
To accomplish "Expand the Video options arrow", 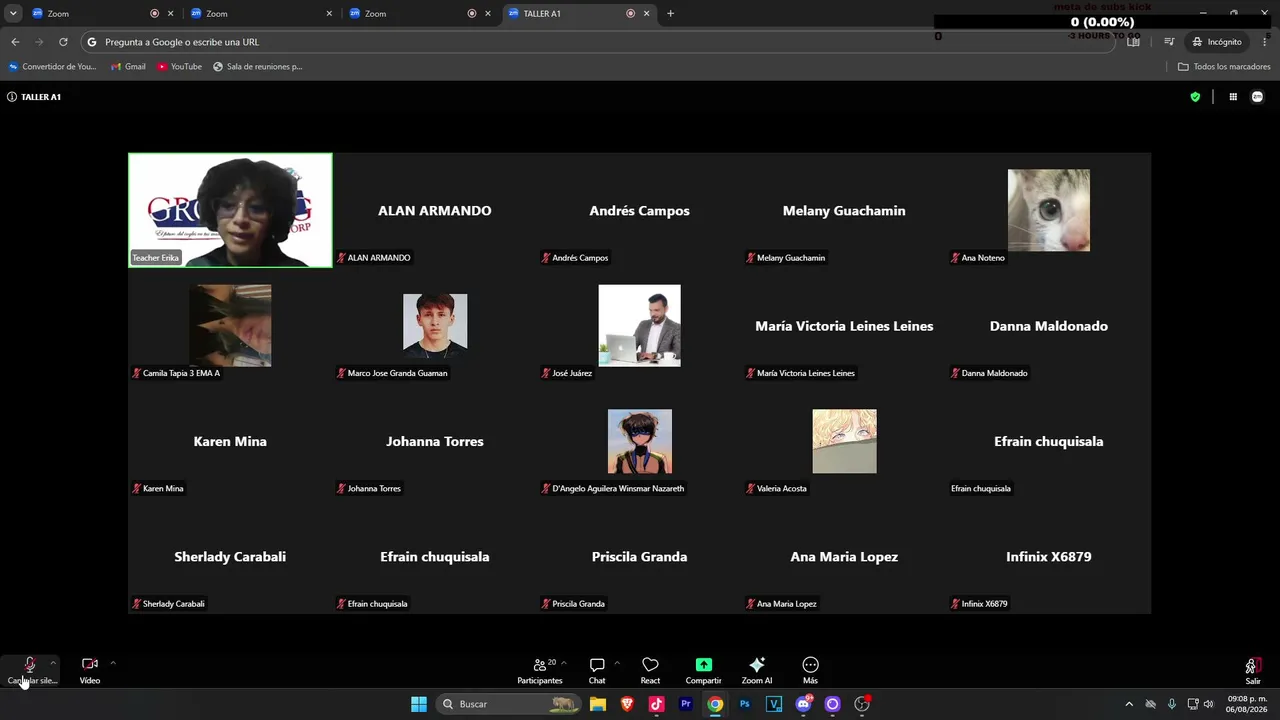I will (113, 663).
